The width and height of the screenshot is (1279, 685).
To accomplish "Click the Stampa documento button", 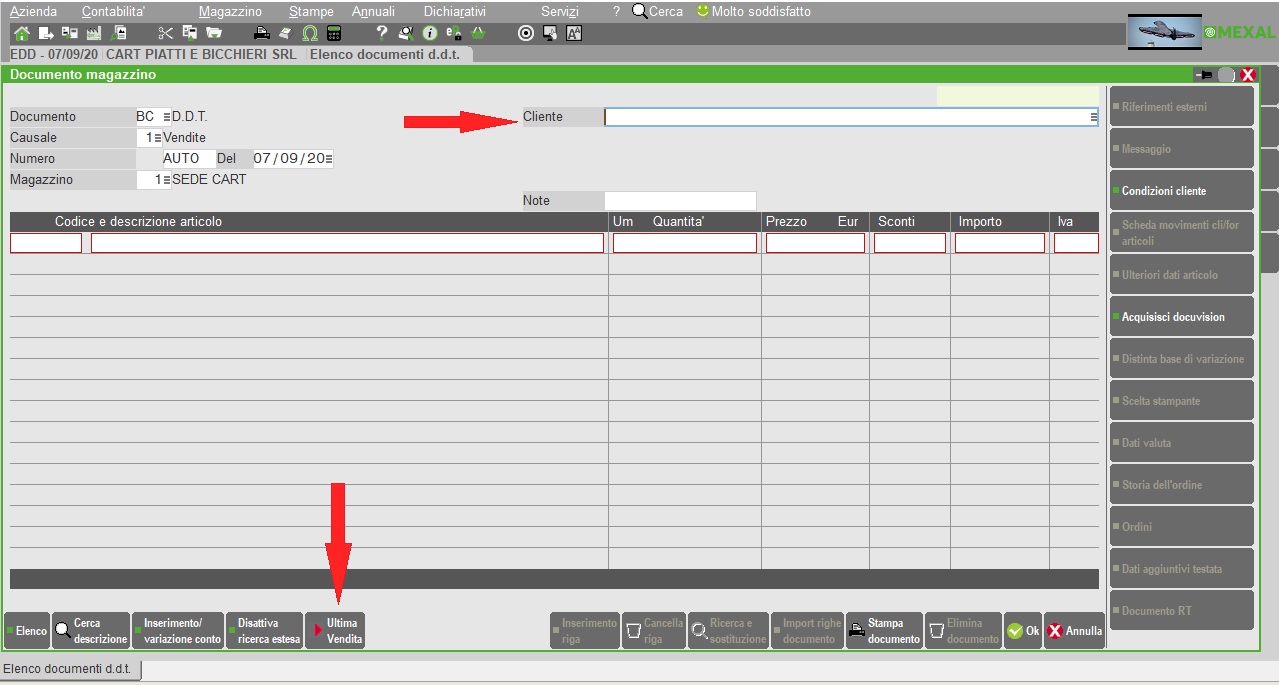I will [884, 631].
